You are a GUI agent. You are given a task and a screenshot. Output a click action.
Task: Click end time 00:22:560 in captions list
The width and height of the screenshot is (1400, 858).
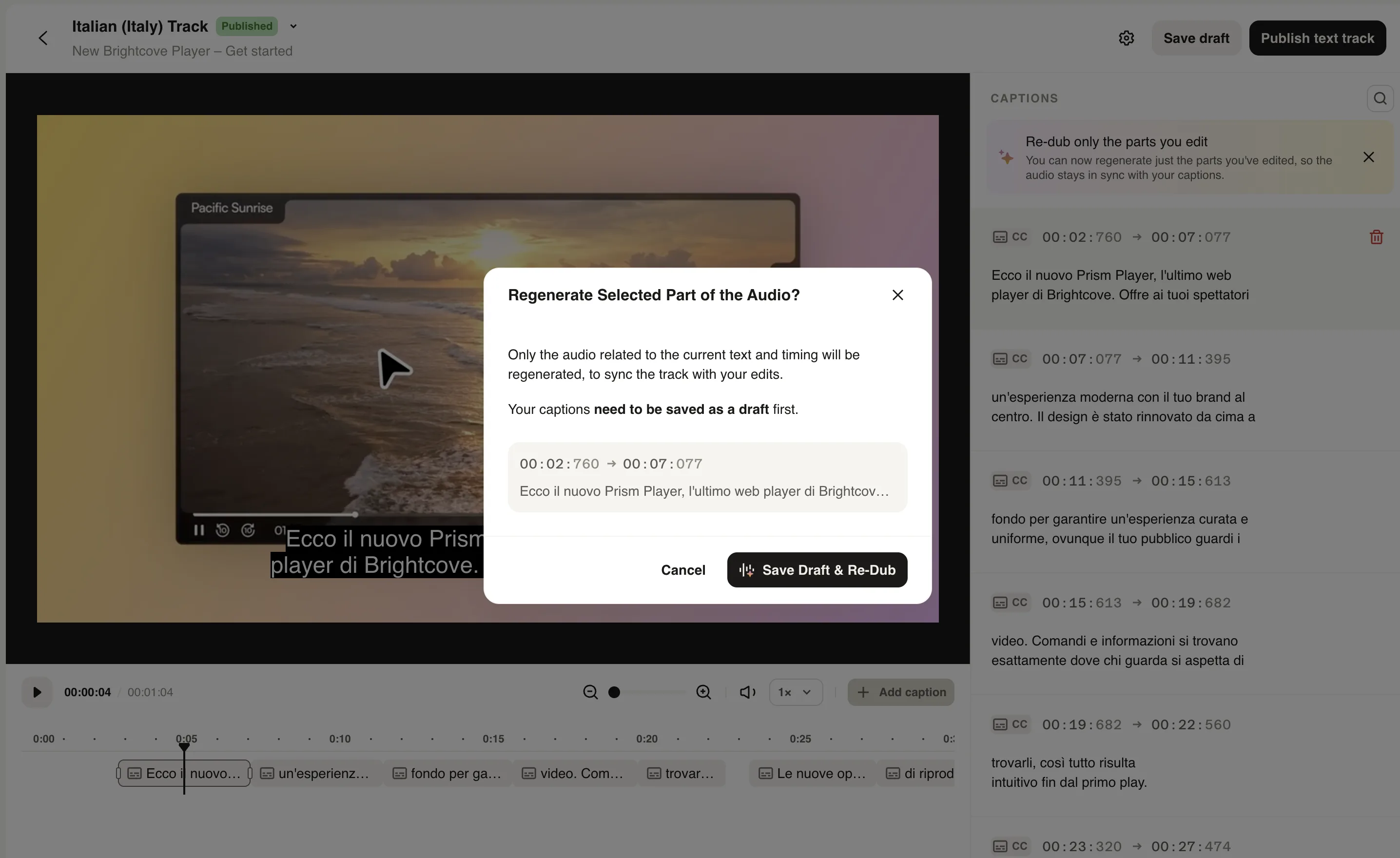(x=1191, y=724)
